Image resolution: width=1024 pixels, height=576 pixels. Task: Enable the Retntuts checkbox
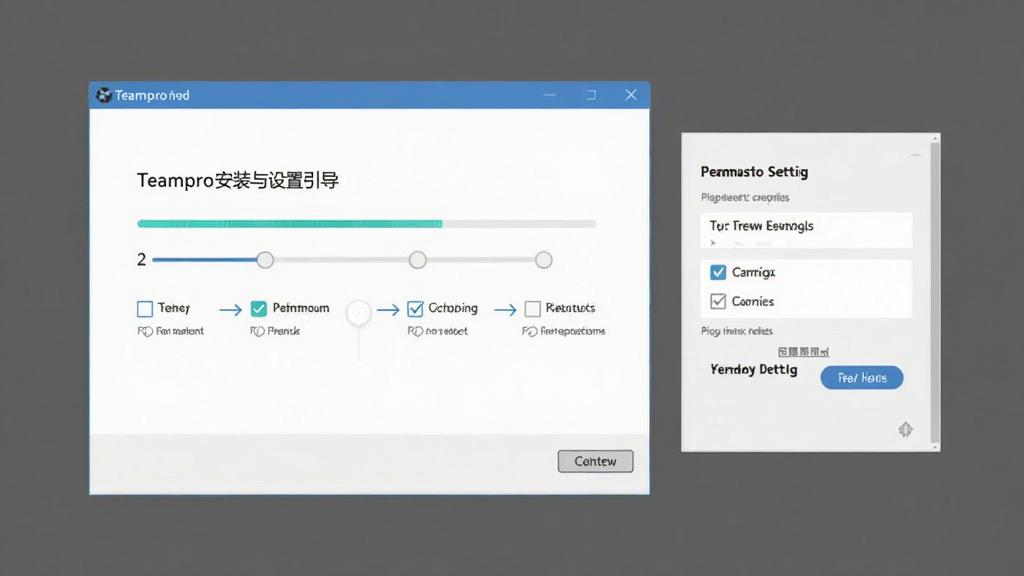[533, 308]
